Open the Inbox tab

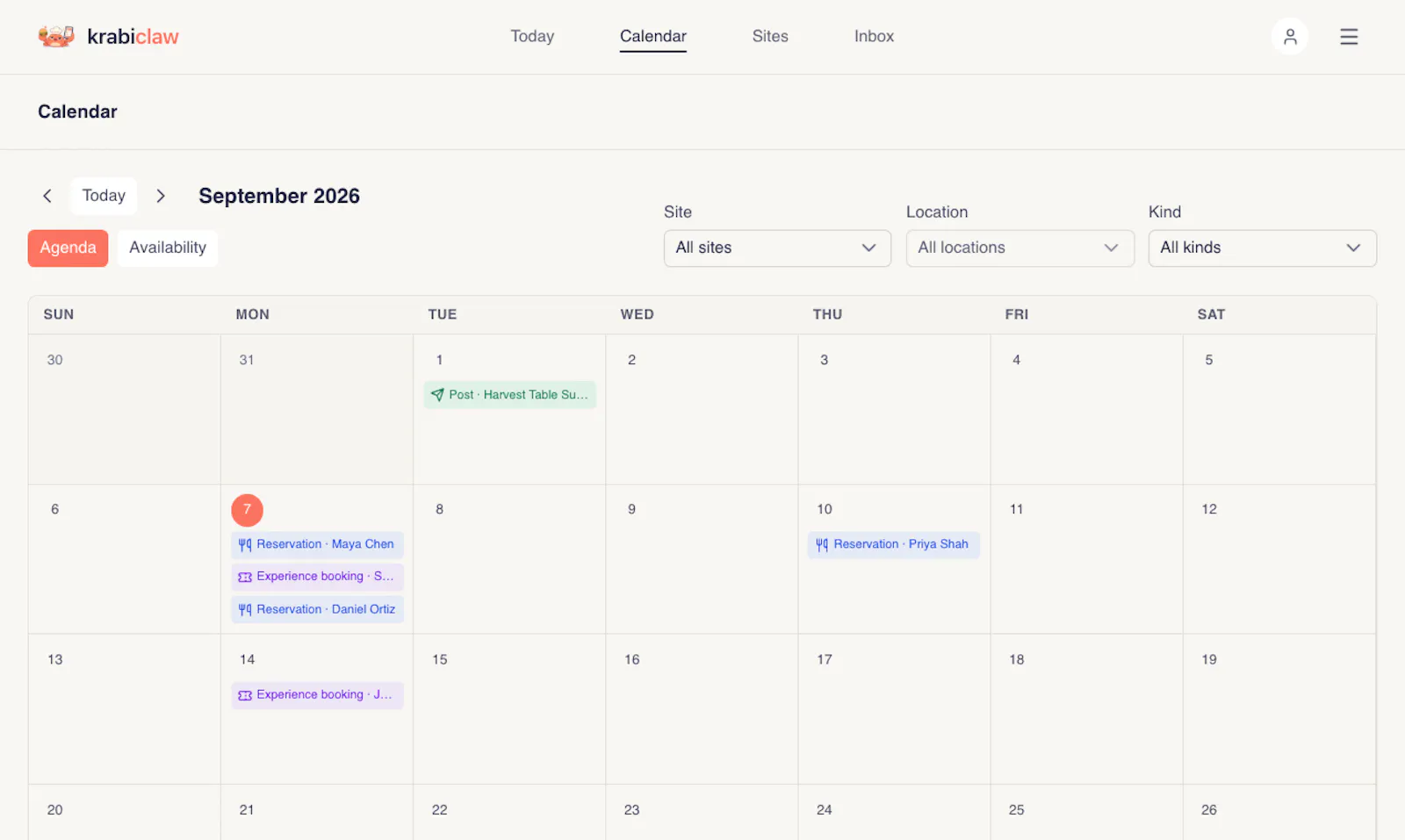[874, 36]
